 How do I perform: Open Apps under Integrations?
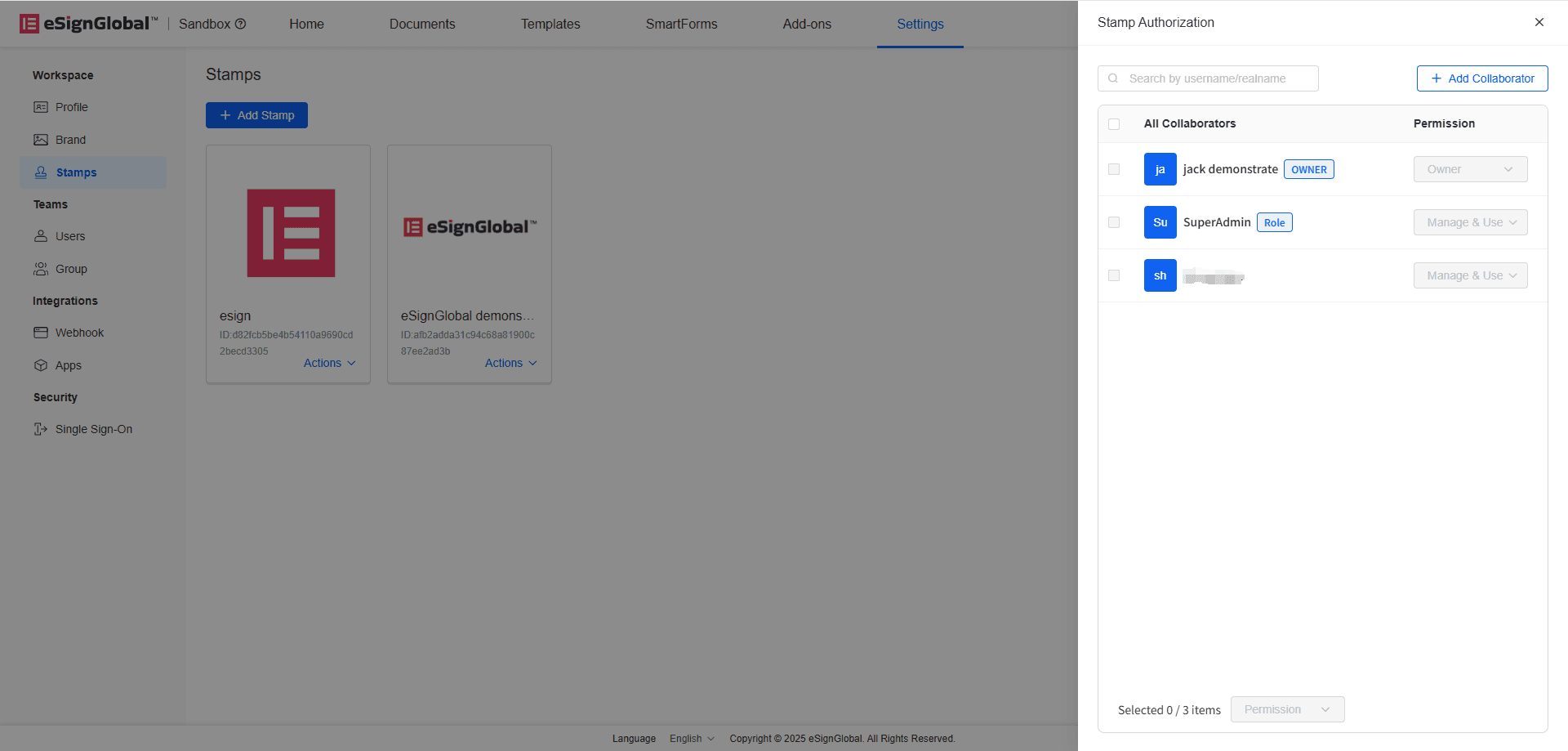[93, 365]
